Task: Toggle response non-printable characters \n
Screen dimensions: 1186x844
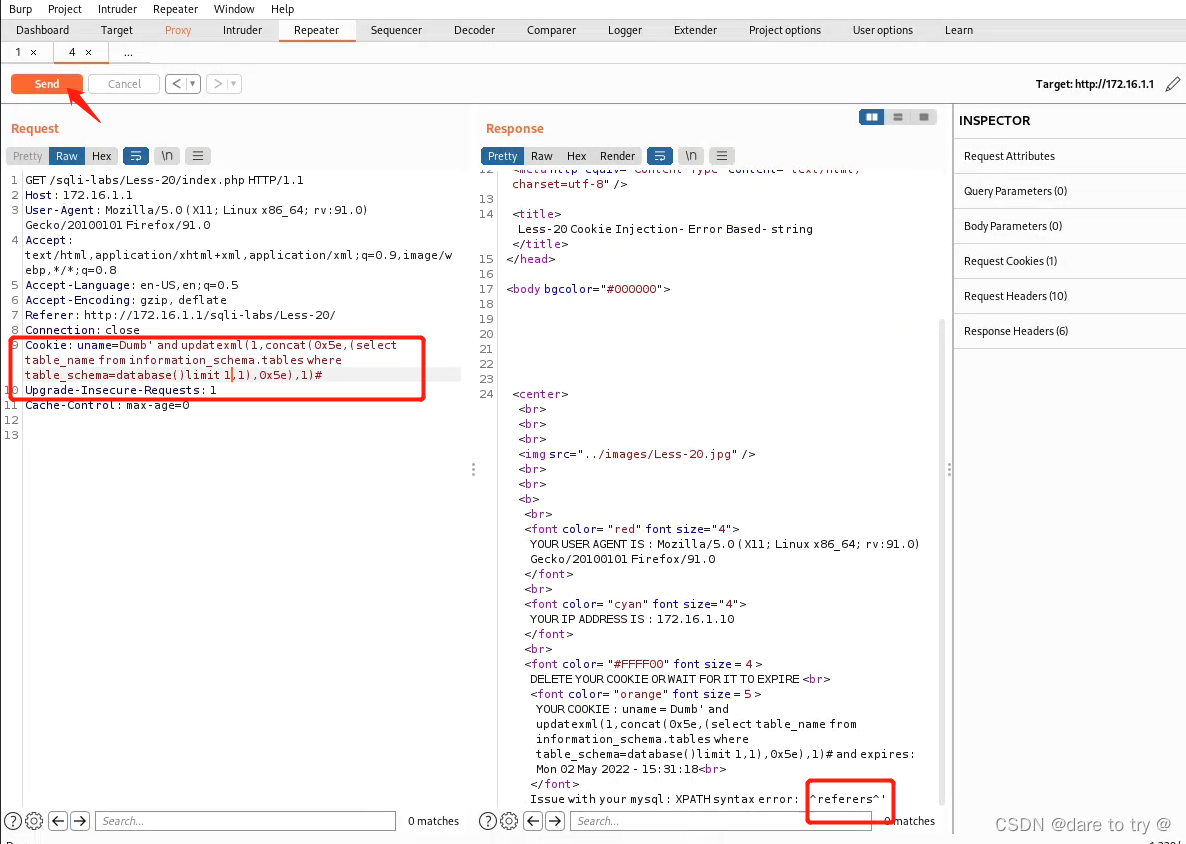Action: 691,156
